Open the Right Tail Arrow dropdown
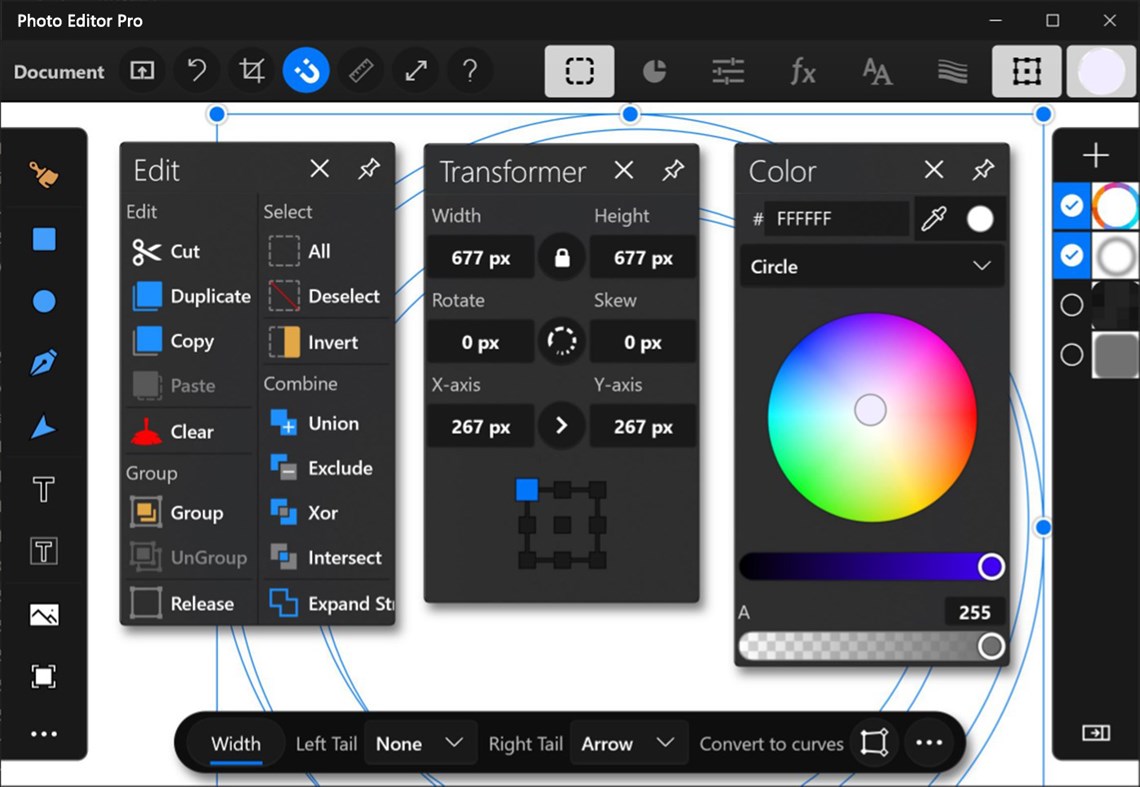Viewport: 1140px width, 787px height. click(628, 743)
